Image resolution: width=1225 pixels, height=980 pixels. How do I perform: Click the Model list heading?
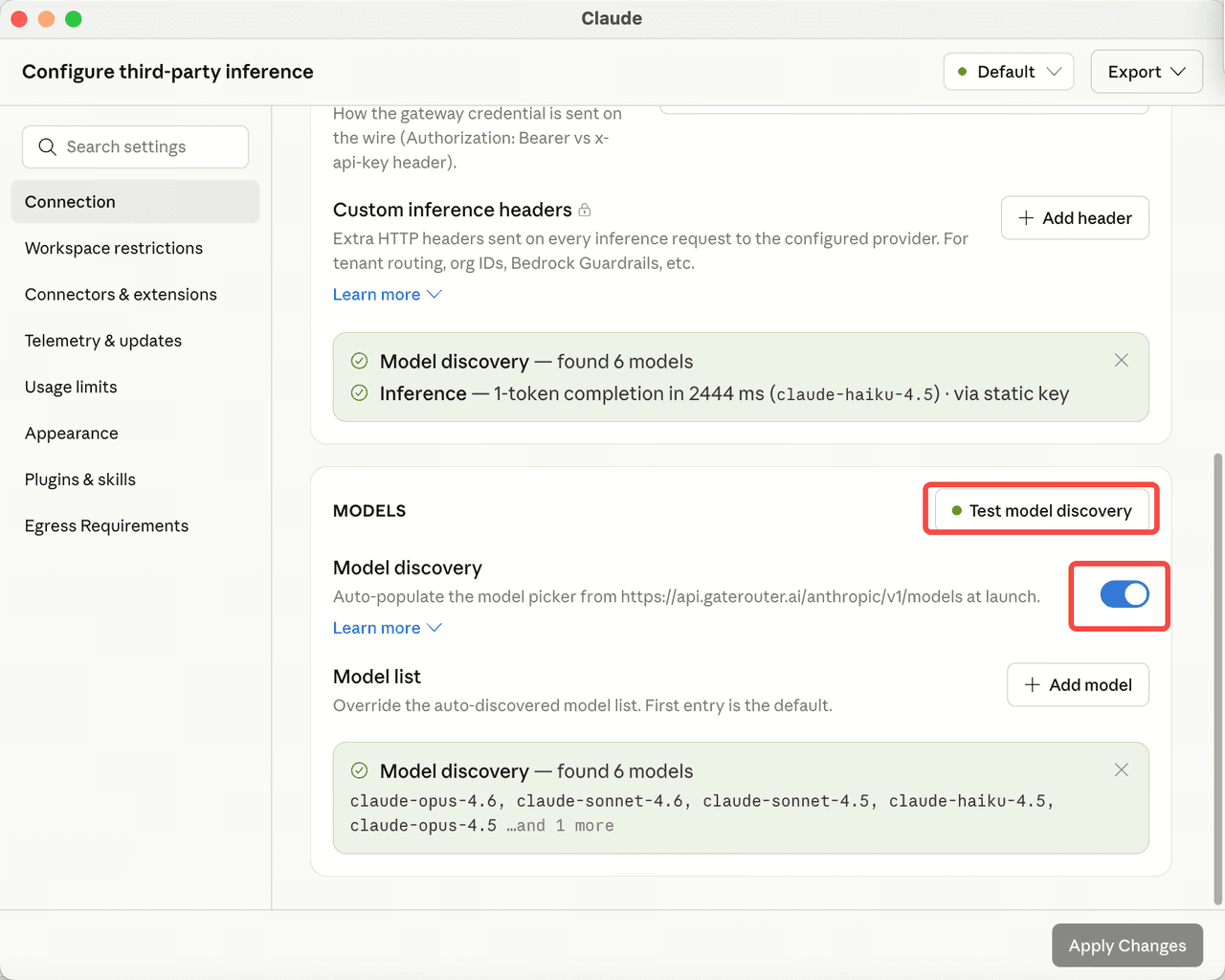[x=377, y=677]
